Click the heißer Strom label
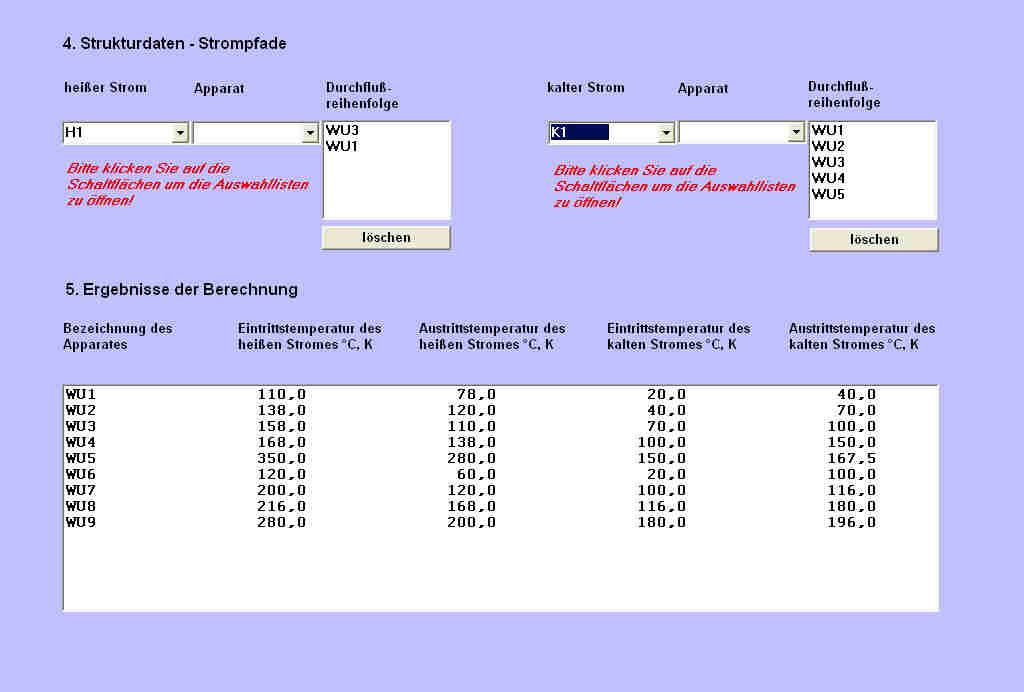Screen dimensions: 1024x692 (x=105, y=87)
